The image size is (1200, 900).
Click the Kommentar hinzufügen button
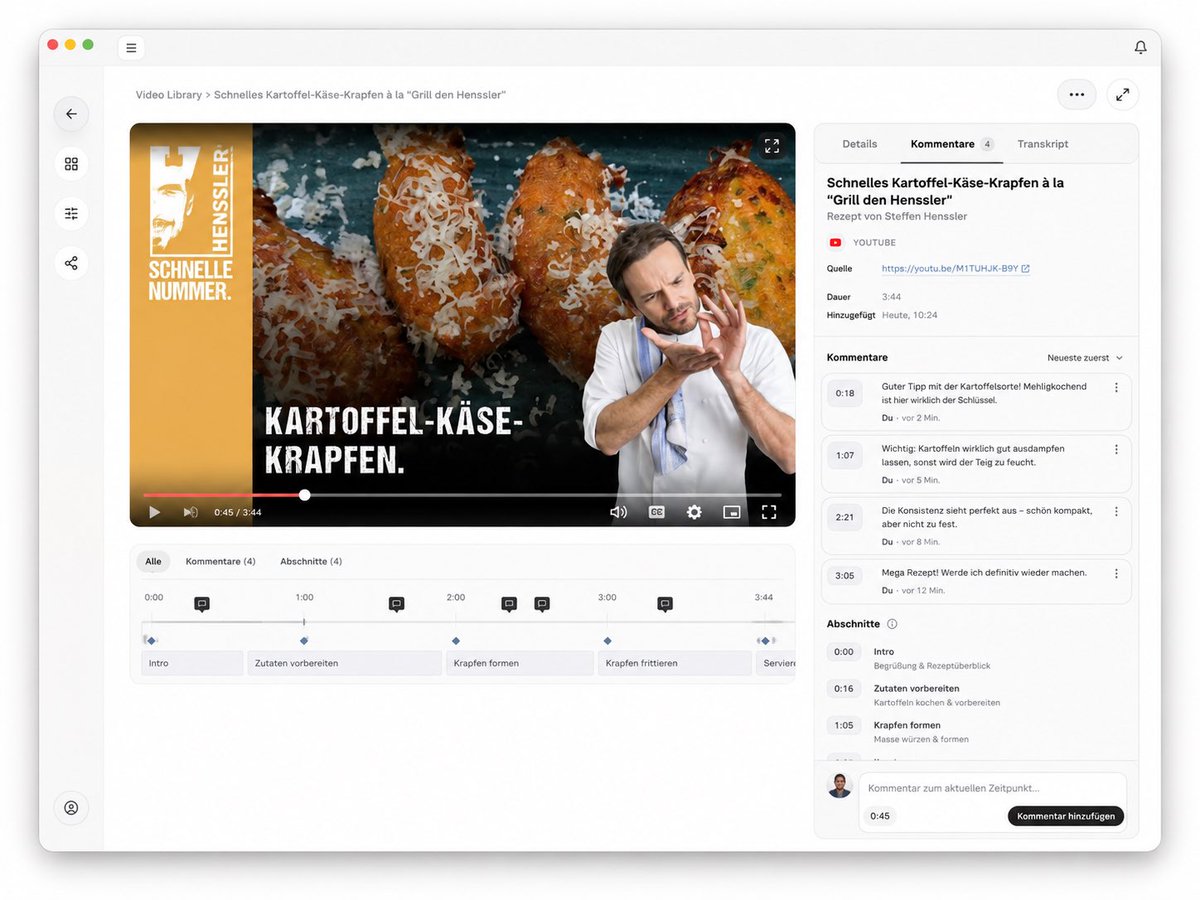pos(1066,816)
